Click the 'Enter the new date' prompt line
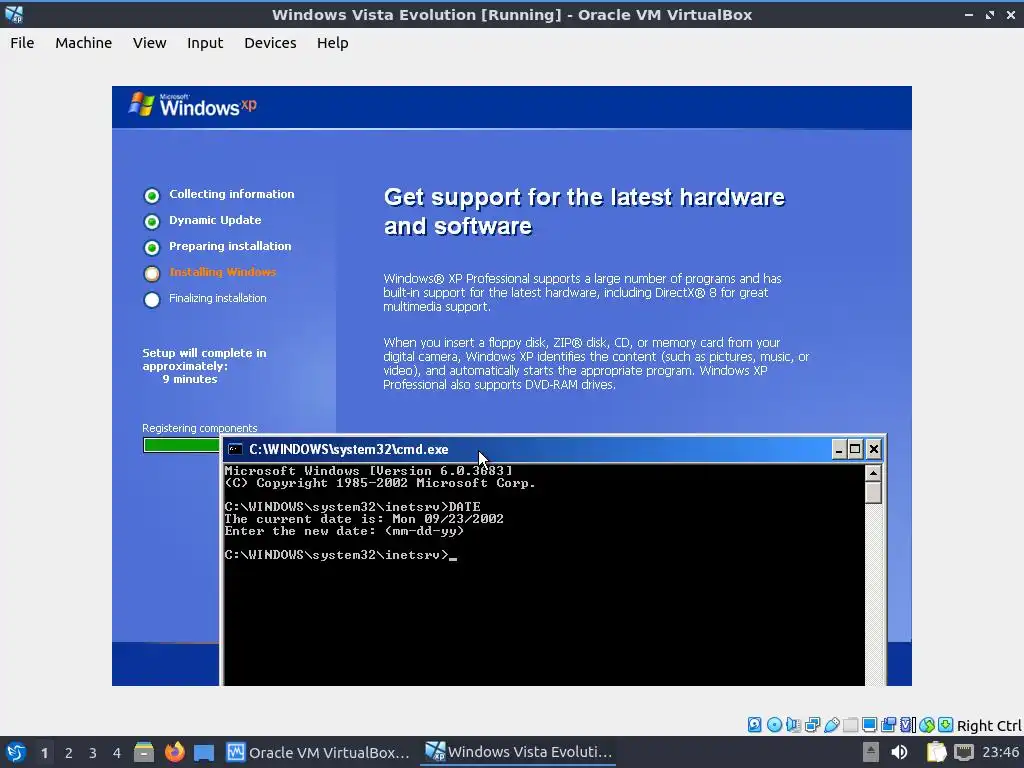Viewport: 1024px width, 768px height. [x=344, y=531]
